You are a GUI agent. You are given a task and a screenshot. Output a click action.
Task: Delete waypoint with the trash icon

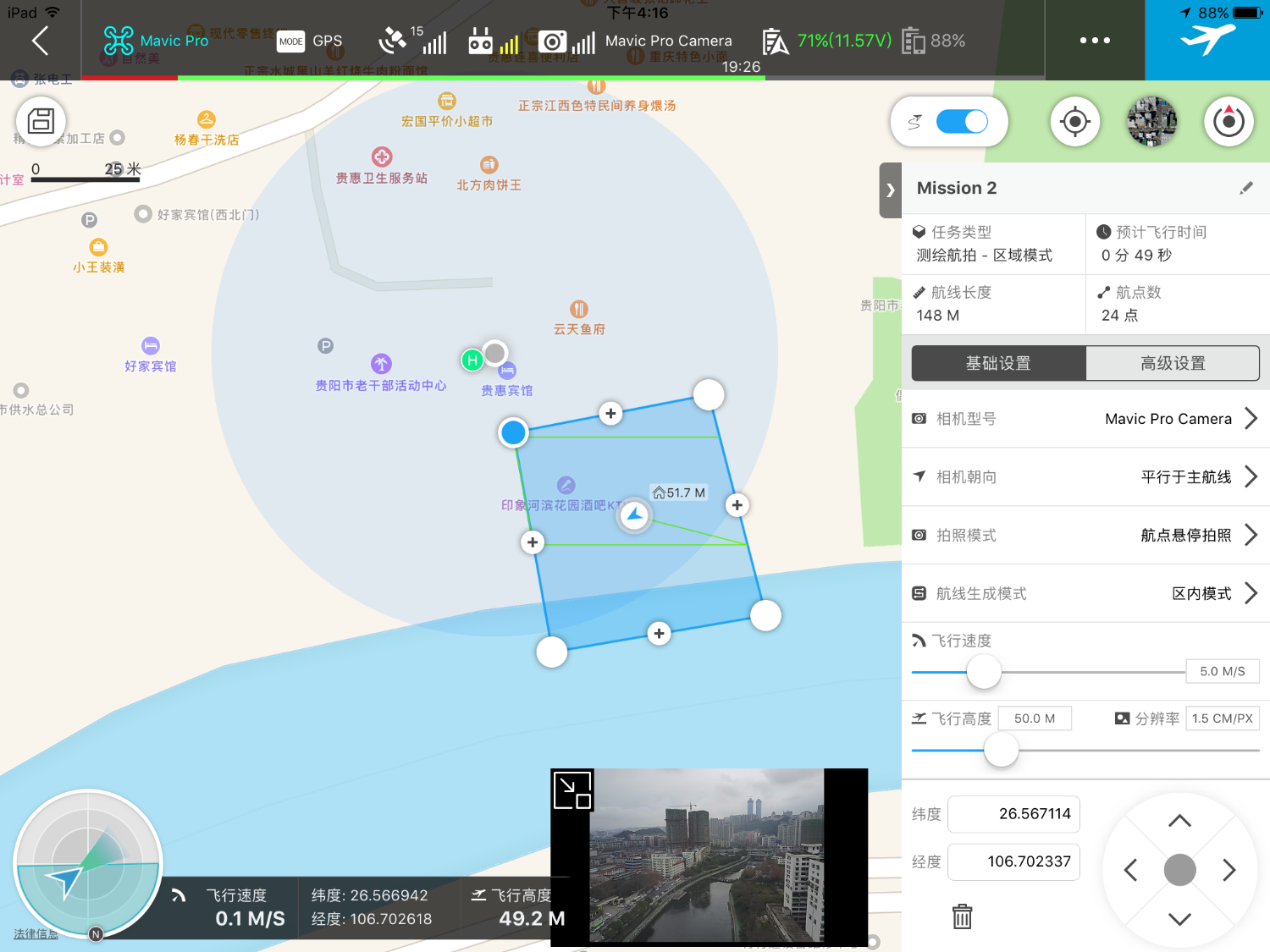point(962,916)
